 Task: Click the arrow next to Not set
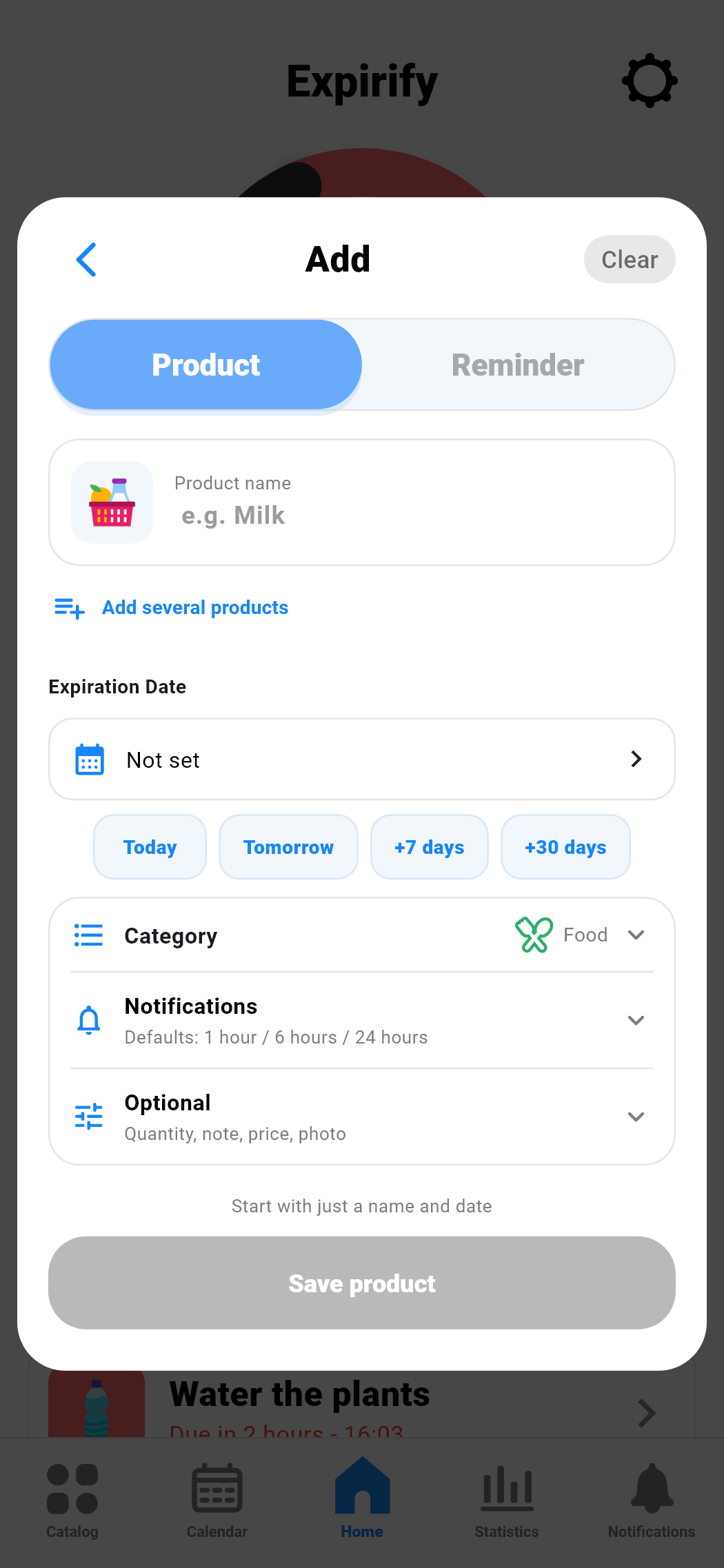[x=636, y=759]
